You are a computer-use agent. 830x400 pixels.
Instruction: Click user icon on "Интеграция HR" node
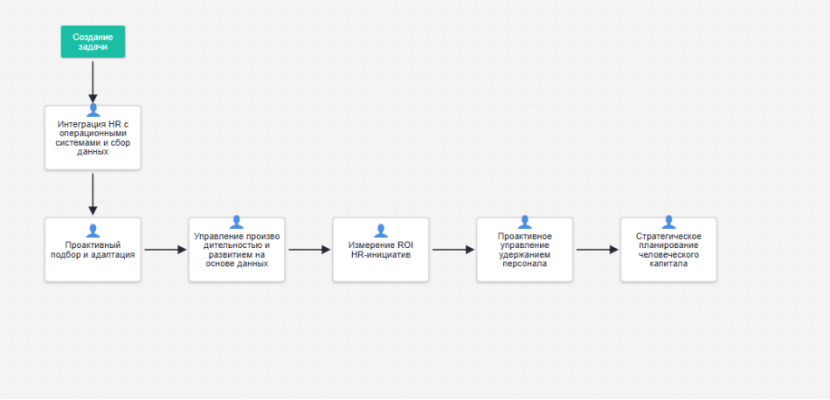pyautogui.click(x=93, y=110)
